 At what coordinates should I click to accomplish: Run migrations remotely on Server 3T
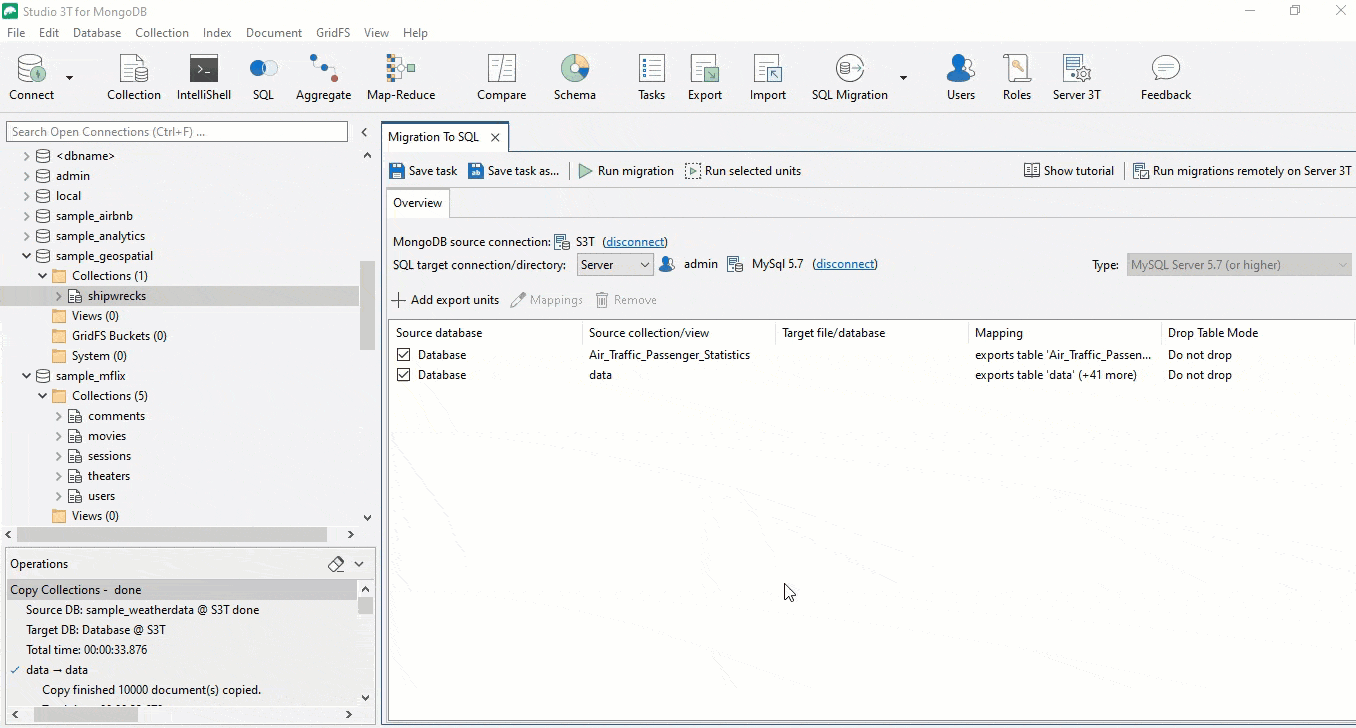tap(1242, 171)
